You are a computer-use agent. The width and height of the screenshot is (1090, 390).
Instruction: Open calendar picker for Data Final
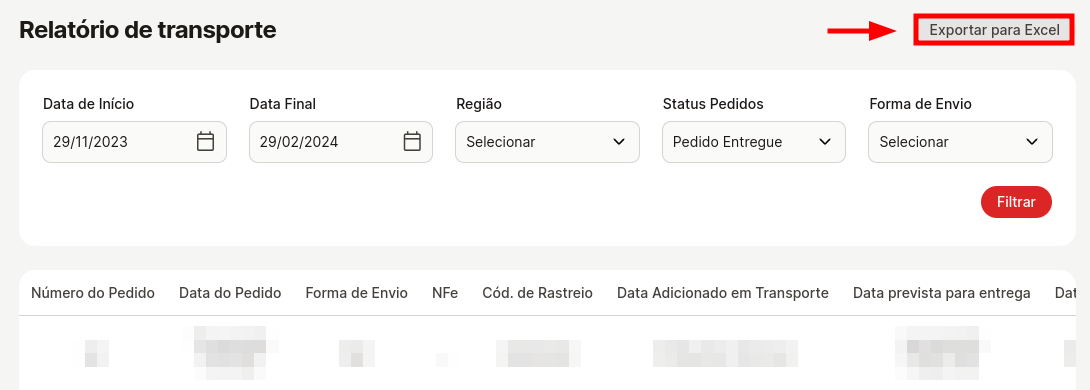point(412,142)
